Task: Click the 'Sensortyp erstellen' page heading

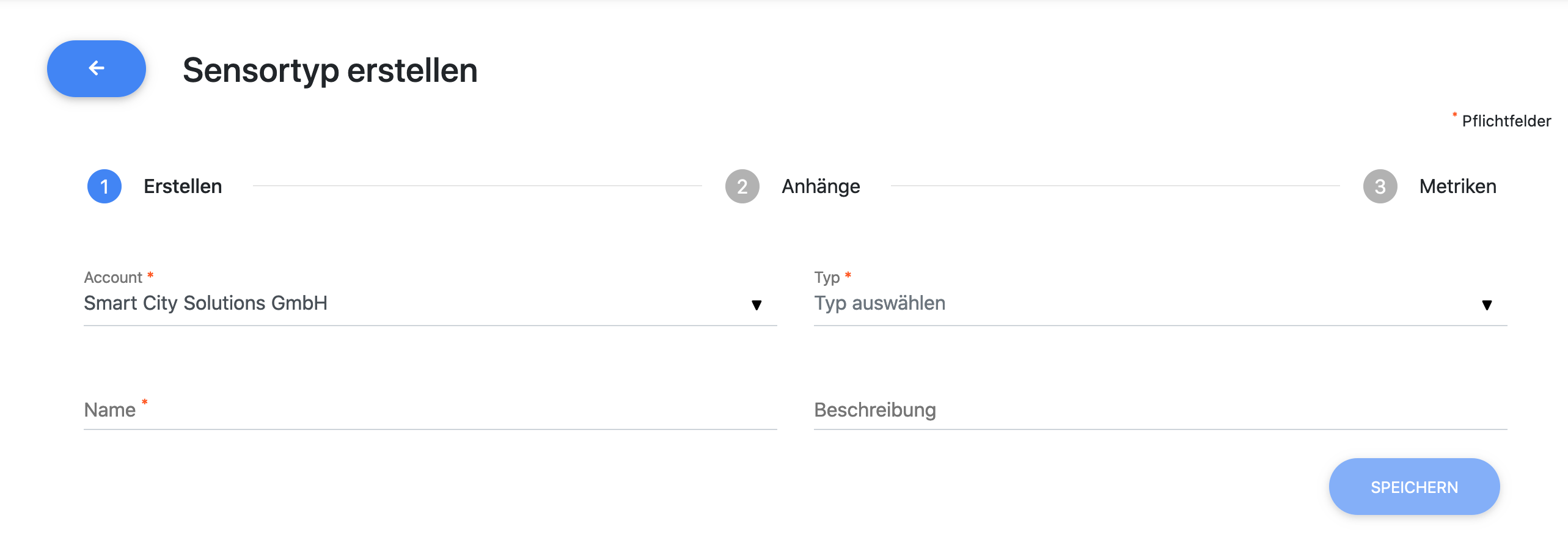Action: click(330, 70)
